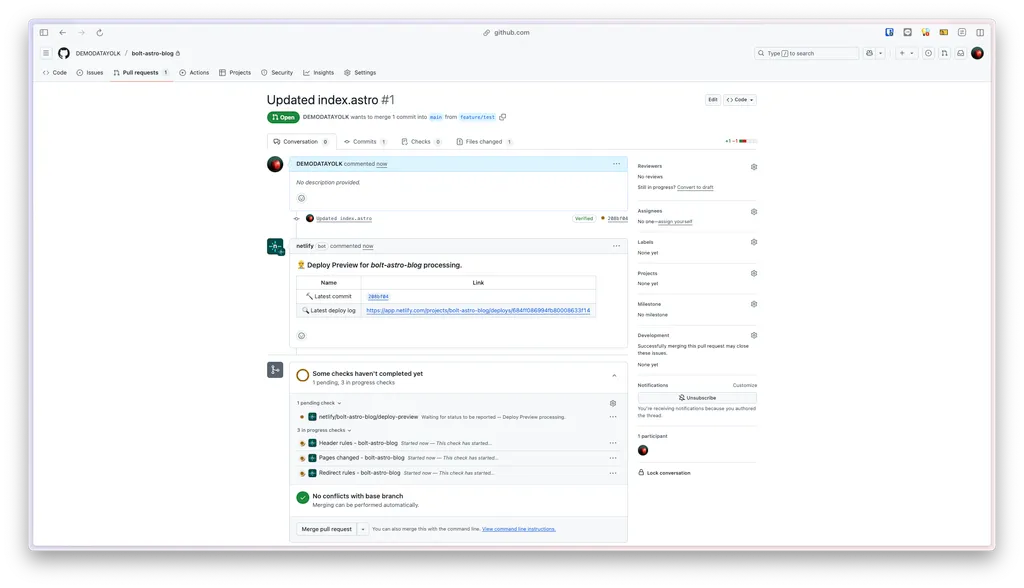Viewport: 1024px width, 588px height.
Task: Open options for Redirect rules check
Action: [613, 473]
